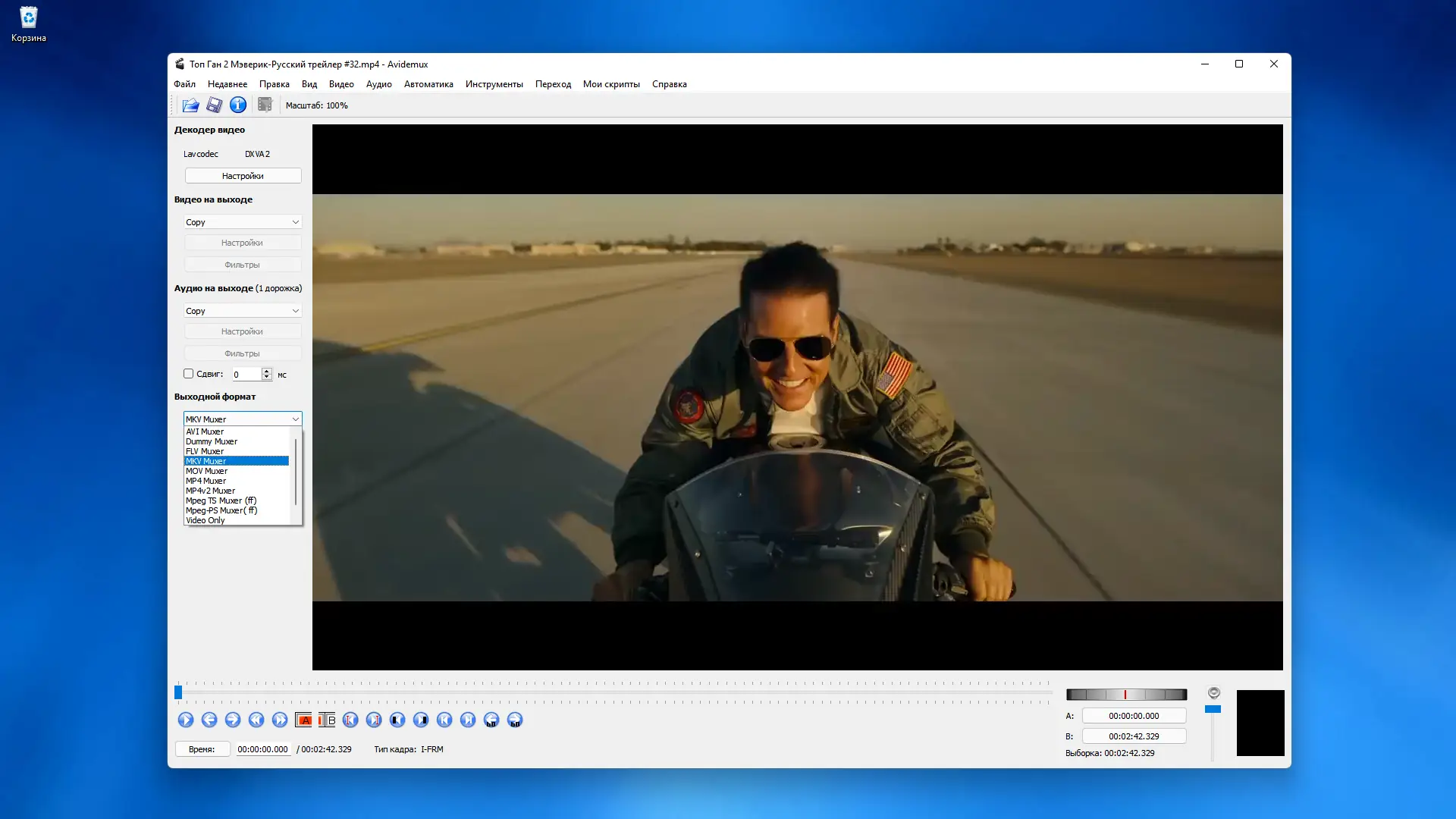Click the Open video file icon

pos(190,105)
